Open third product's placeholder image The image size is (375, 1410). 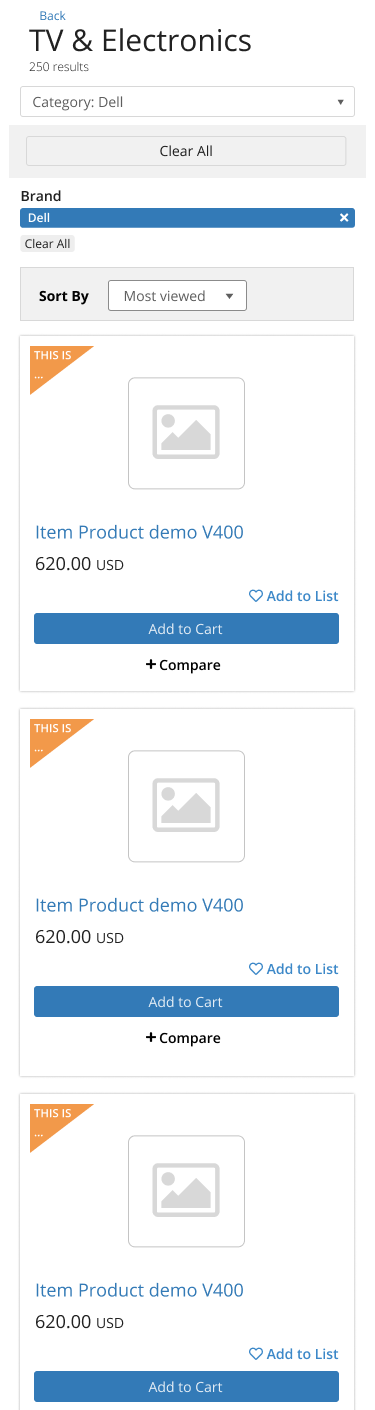tap(187, 1191)
